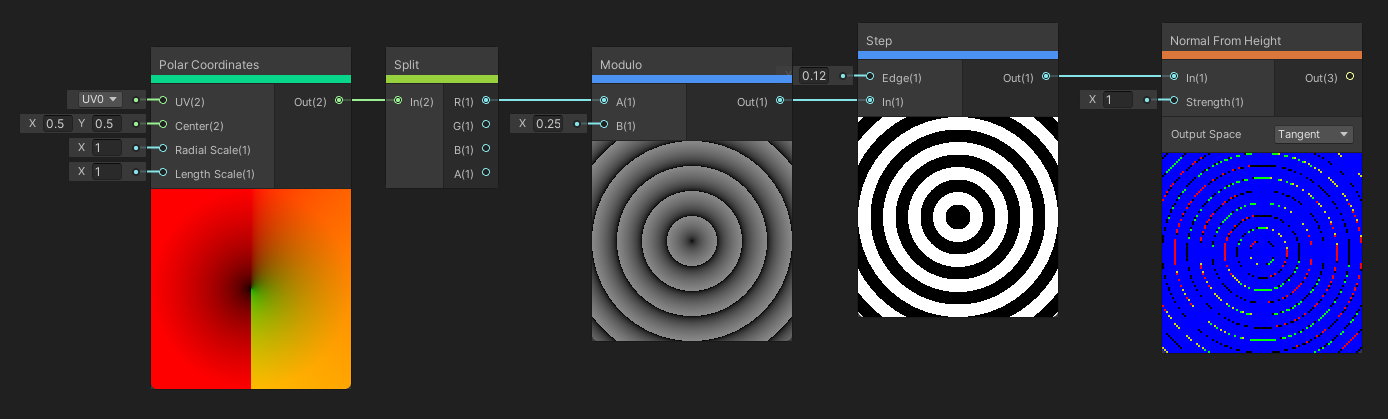Click the Split node A(1) output port
The width and height of the screenshot is (1388, 419).
(x=486, y=172)
